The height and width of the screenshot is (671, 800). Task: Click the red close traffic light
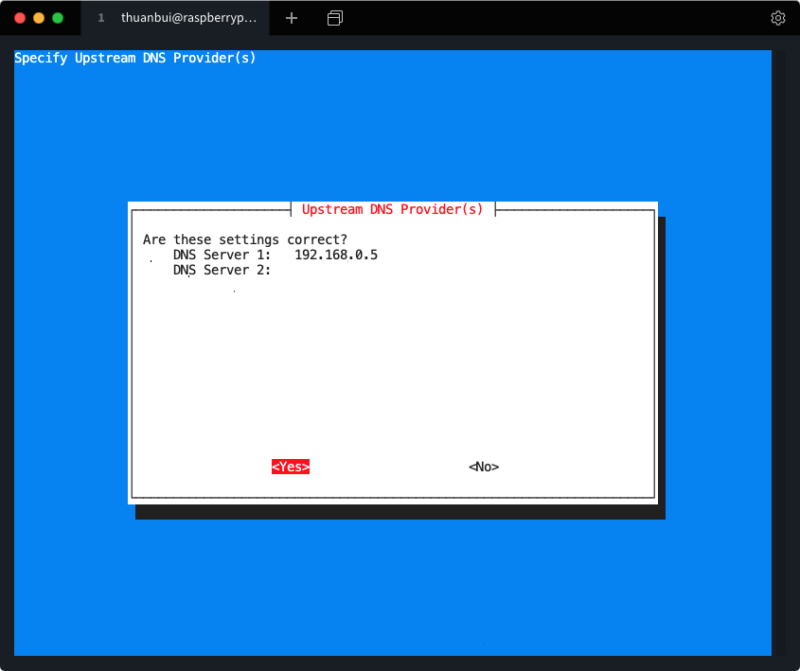pos(19,17)
